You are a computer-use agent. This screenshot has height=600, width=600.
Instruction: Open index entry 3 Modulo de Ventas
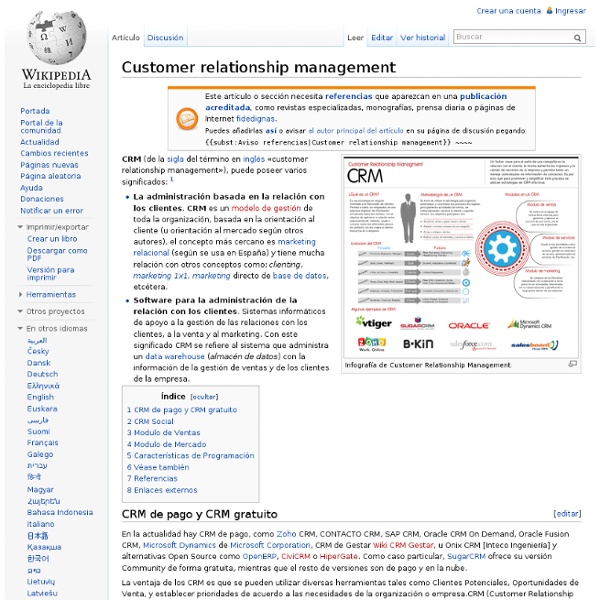click(x=163, y=433)
